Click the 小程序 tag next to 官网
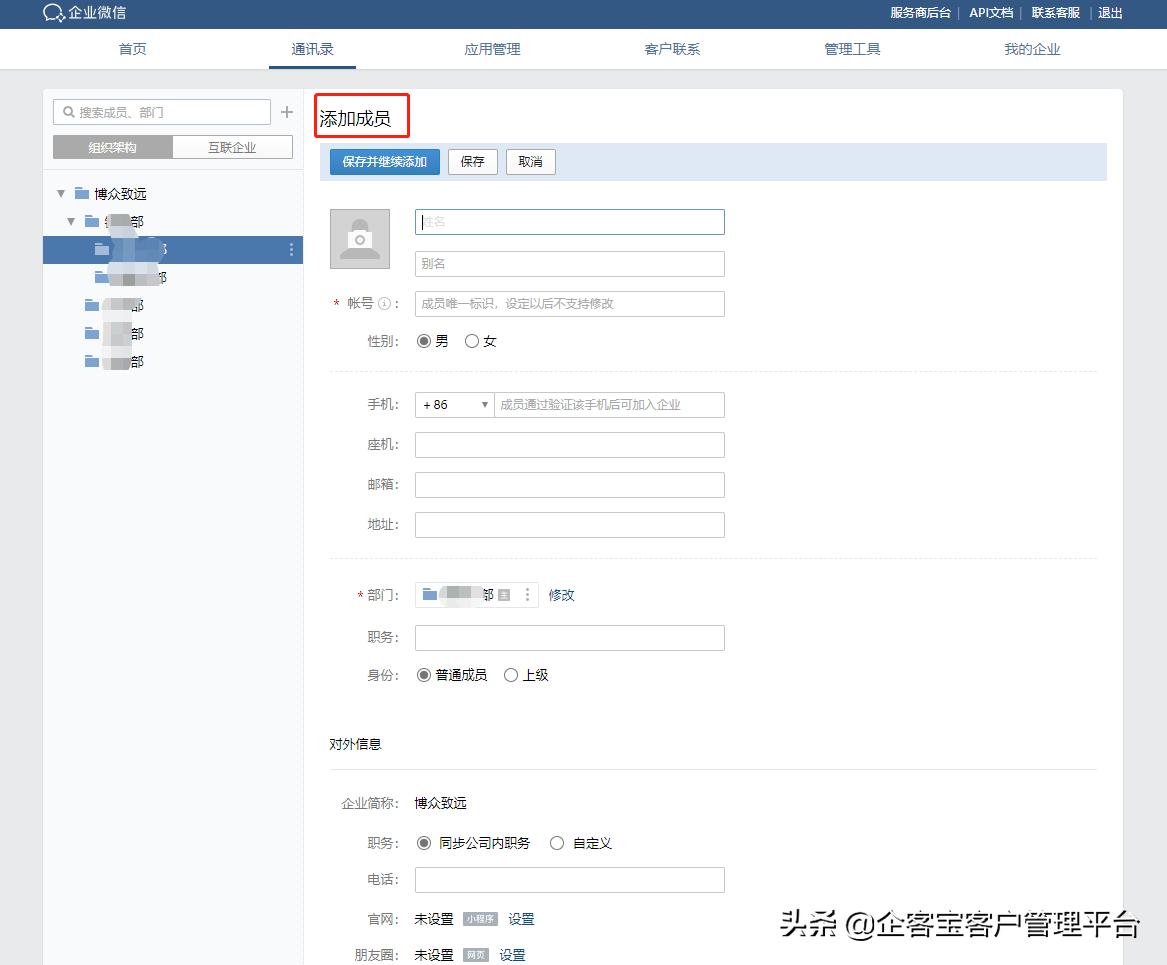The image size is (1167, 965). point(480,918)
